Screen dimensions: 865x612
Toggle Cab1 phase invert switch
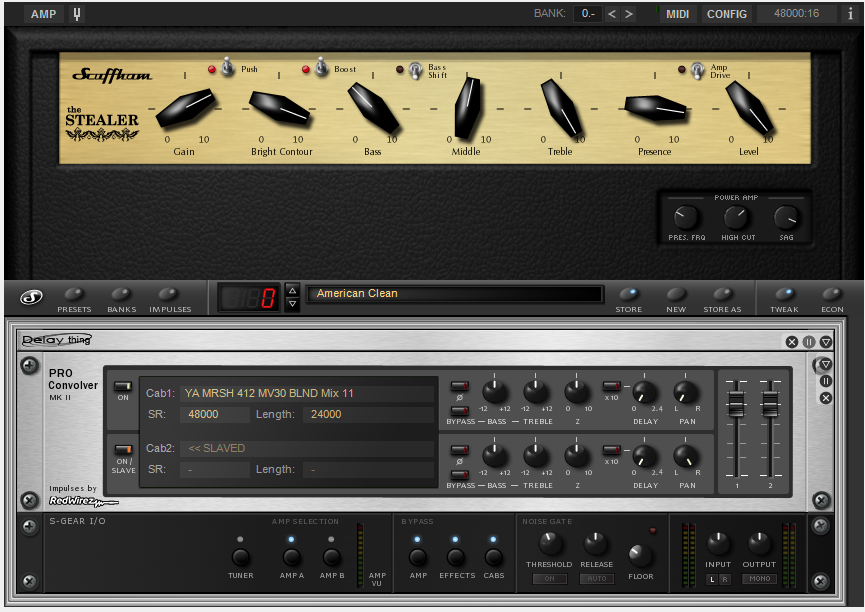460,386
